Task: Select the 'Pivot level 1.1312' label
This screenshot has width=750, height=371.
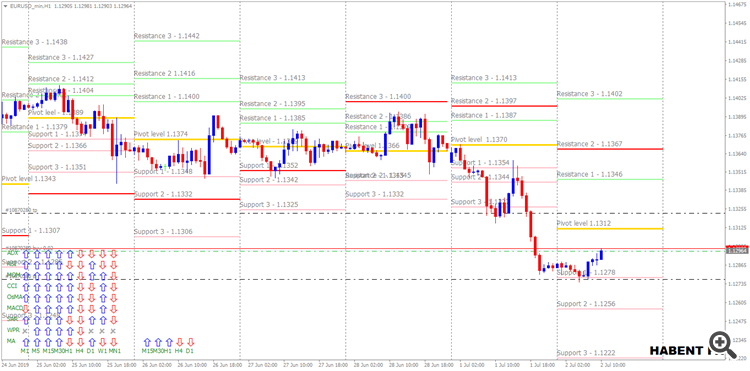Action: coord(584,223)
